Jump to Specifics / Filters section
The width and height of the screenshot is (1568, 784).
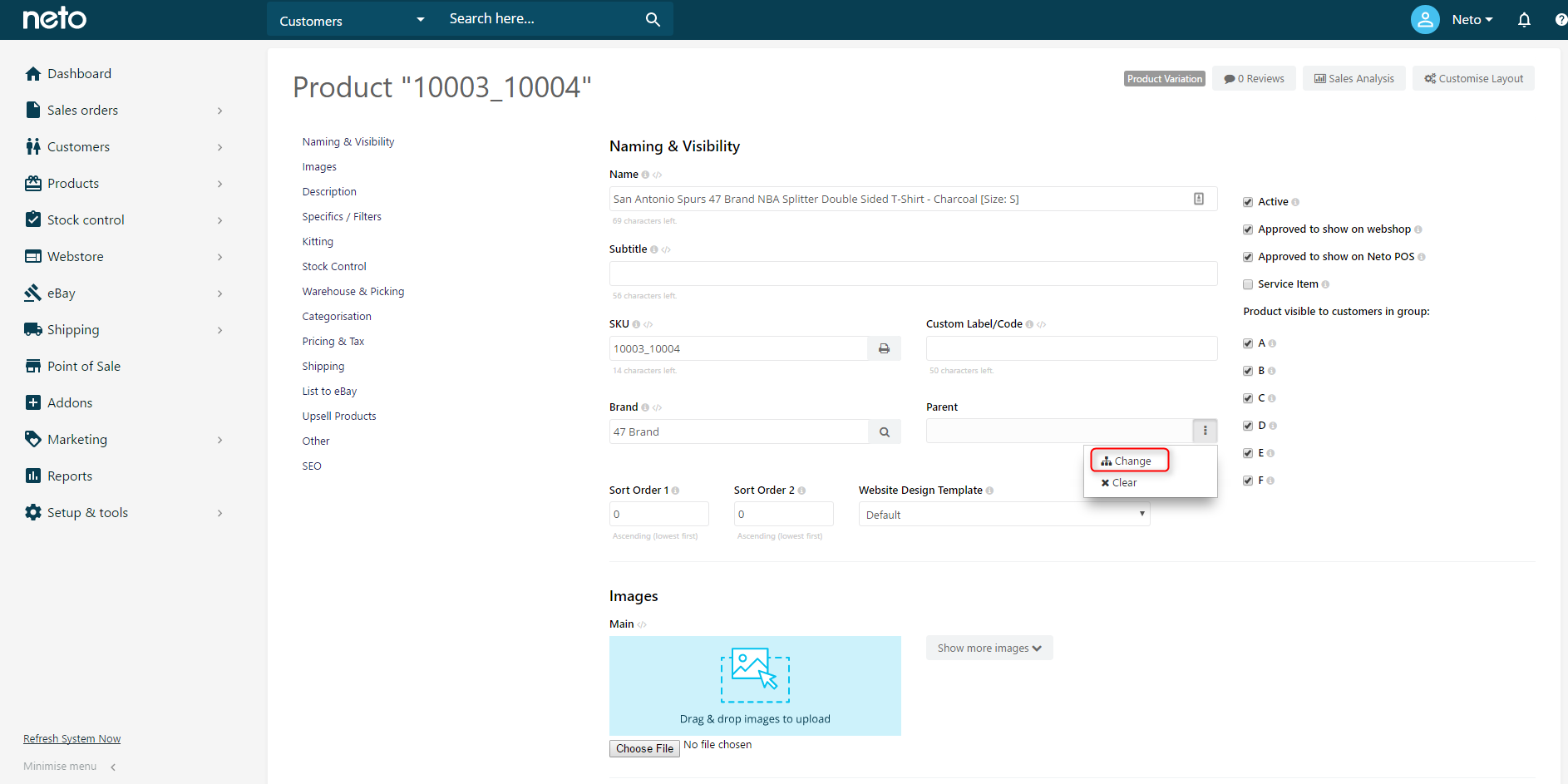342,216
